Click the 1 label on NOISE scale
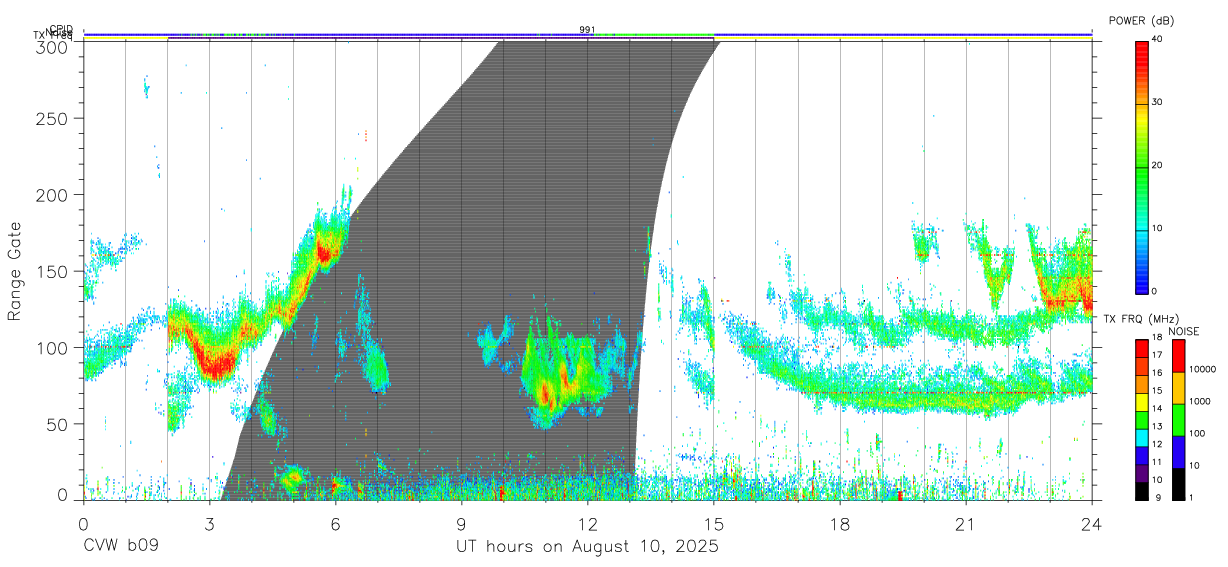Screen dimensions: 1228x567 tap(1191, 497)
